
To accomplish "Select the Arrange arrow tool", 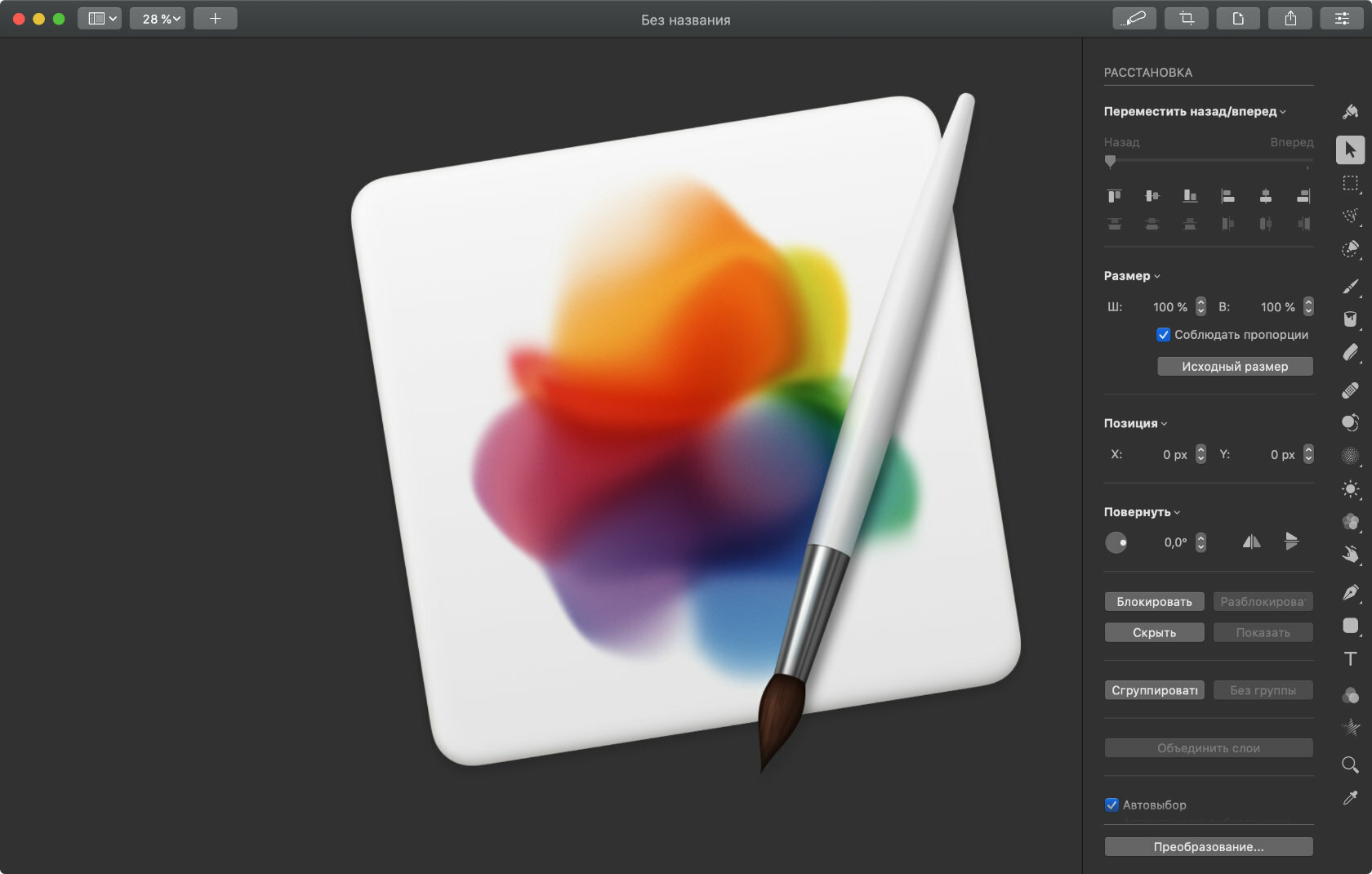I will [x=1350, y=149].
